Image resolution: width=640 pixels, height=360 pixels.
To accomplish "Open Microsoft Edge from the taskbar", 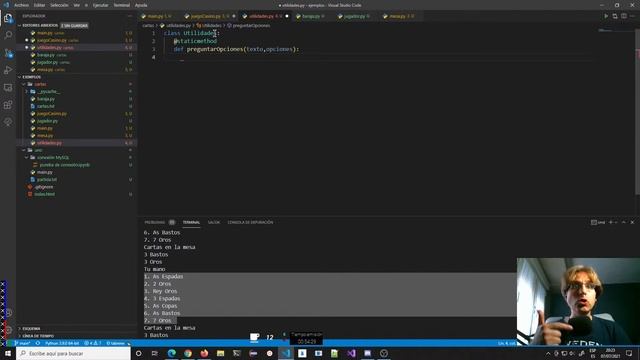I will point(171,353).
